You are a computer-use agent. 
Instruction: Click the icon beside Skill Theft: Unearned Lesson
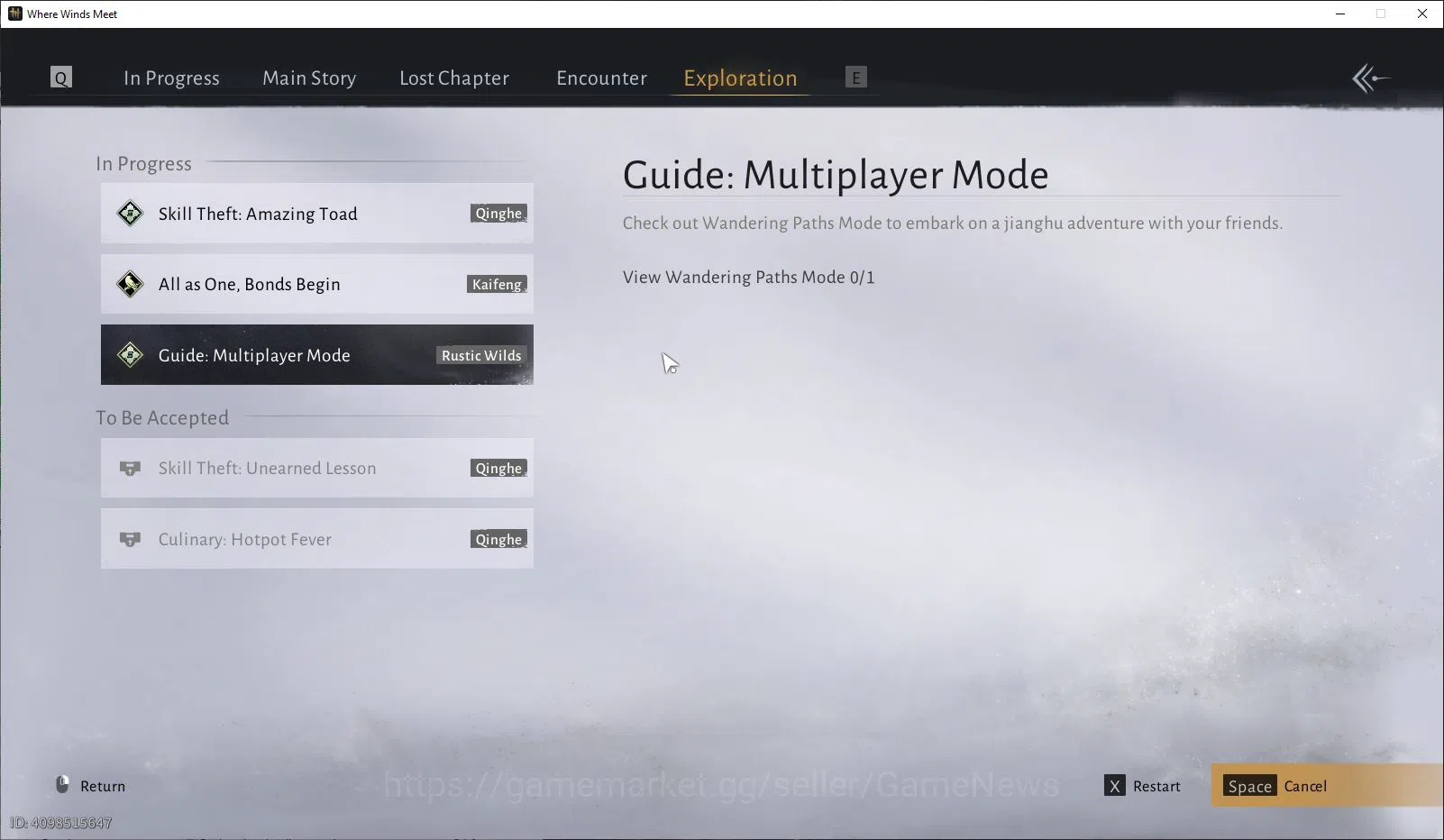130,469
